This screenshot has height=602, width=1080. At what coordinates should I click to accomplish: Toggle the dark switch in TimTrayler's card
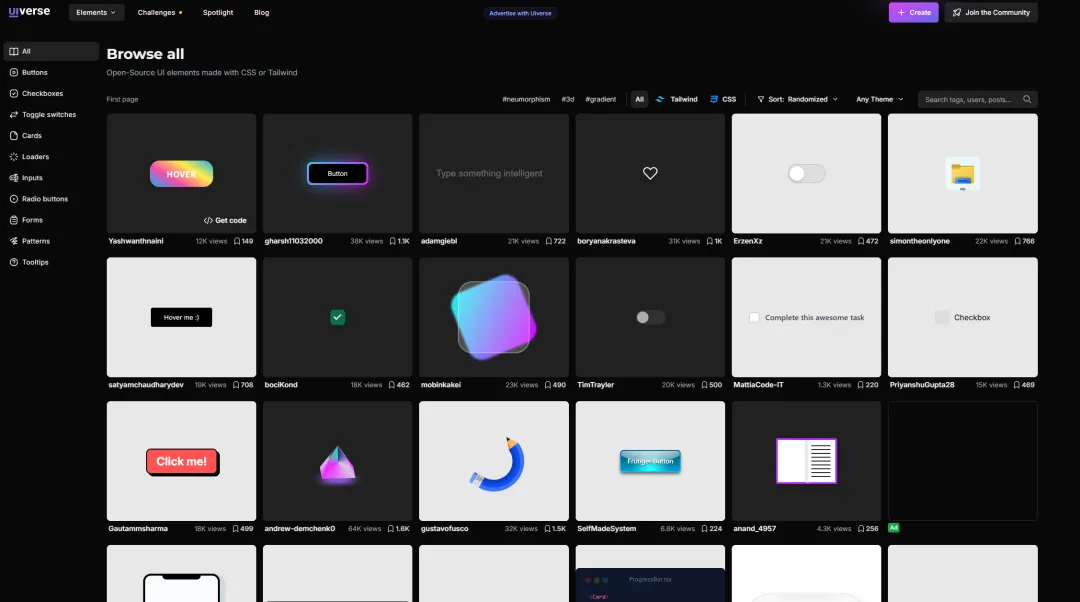[650, 318]
